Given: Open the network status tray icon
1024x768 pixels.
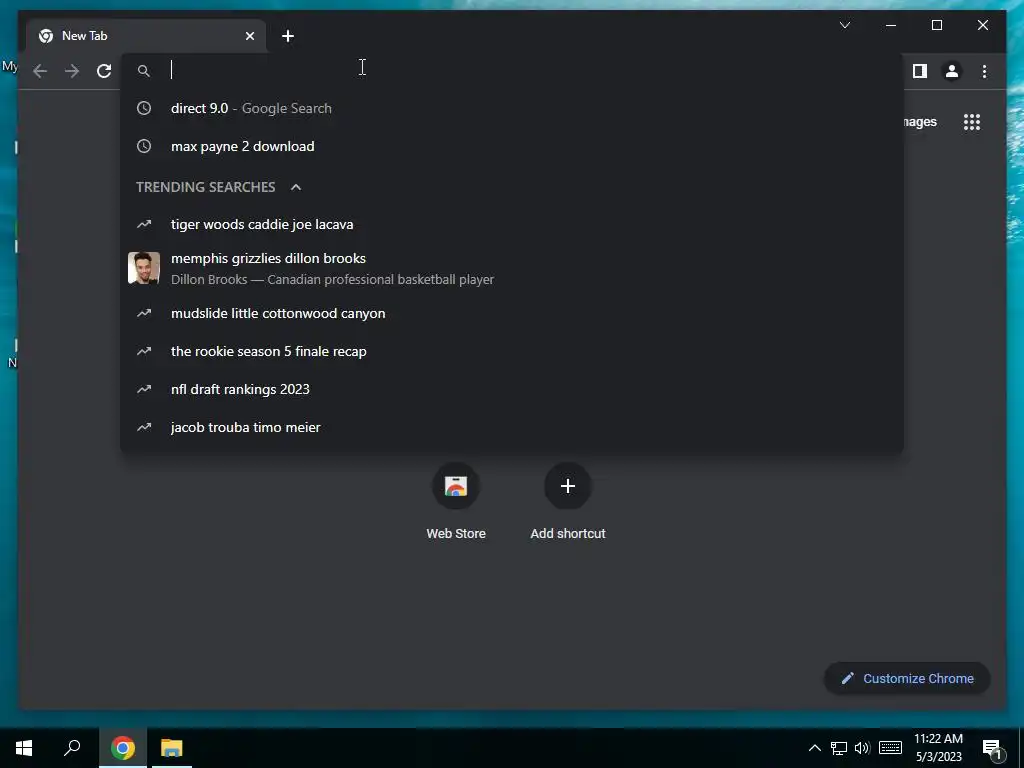Looking at the screenshot, I should pos(839,748).
